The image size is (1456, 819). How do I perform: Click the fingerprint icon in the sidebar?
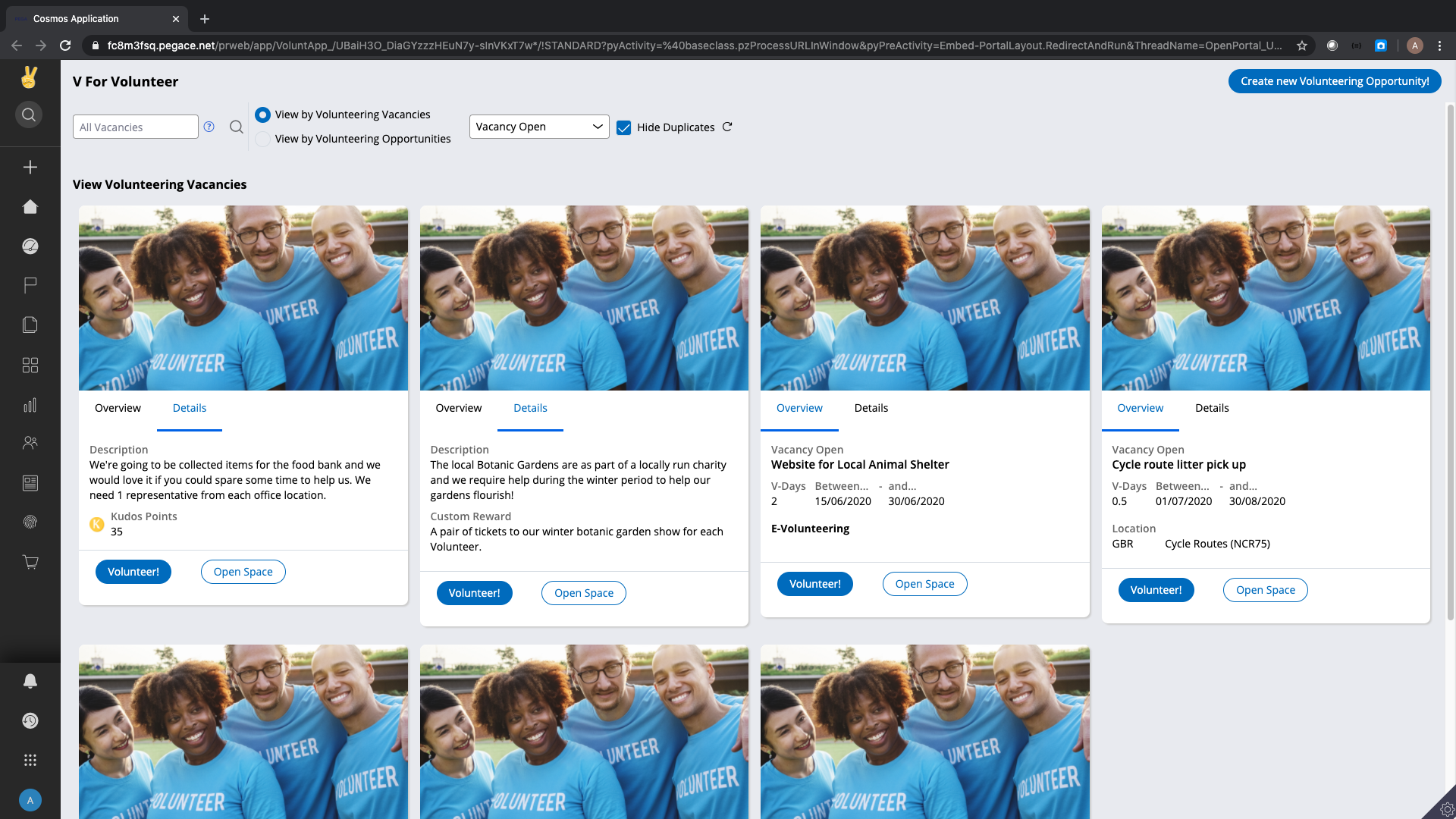[x=30, y=522]
